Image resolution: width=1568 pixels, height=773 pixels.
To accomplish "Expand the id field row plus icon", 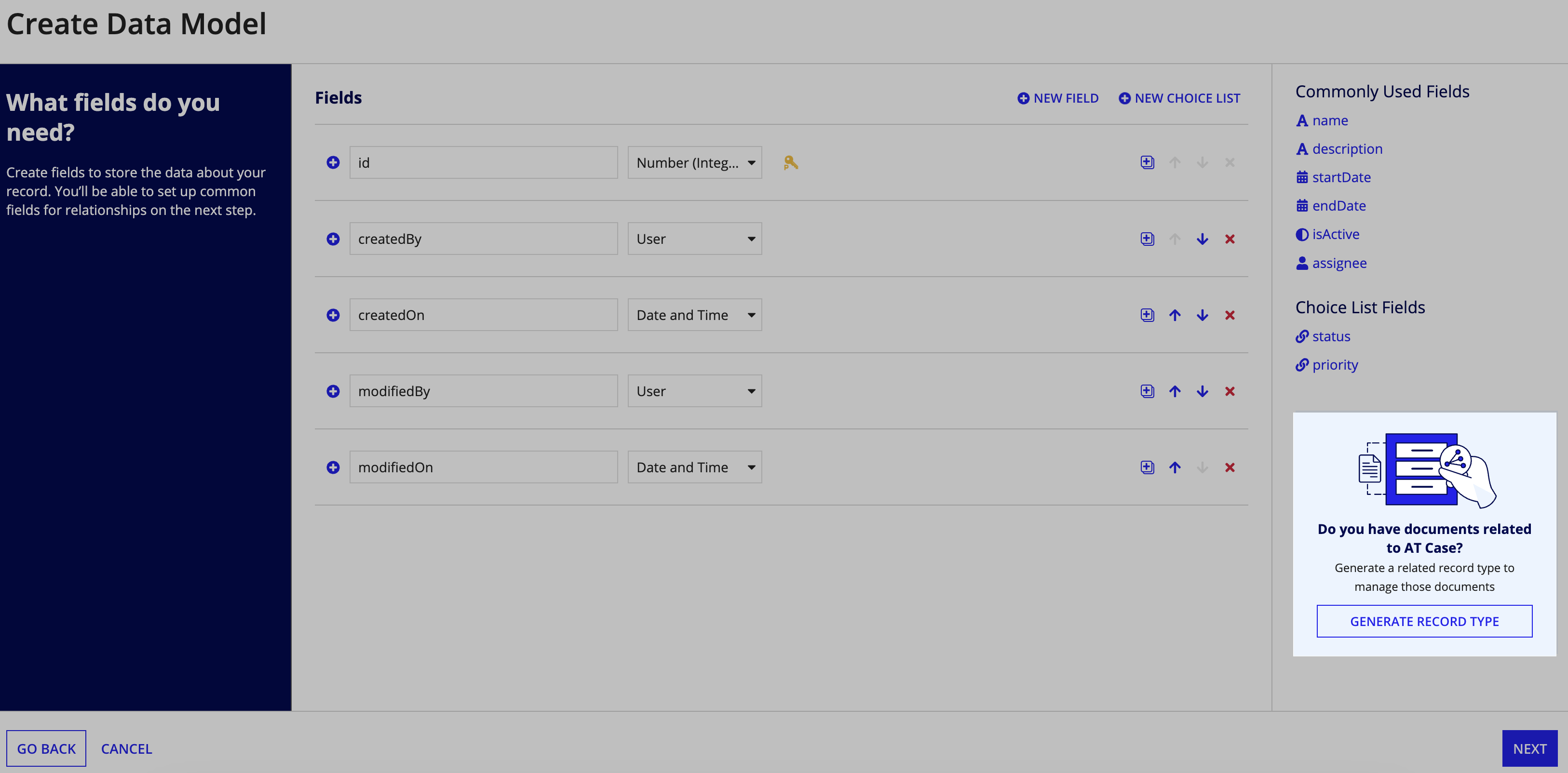I will tap(333, 162).
